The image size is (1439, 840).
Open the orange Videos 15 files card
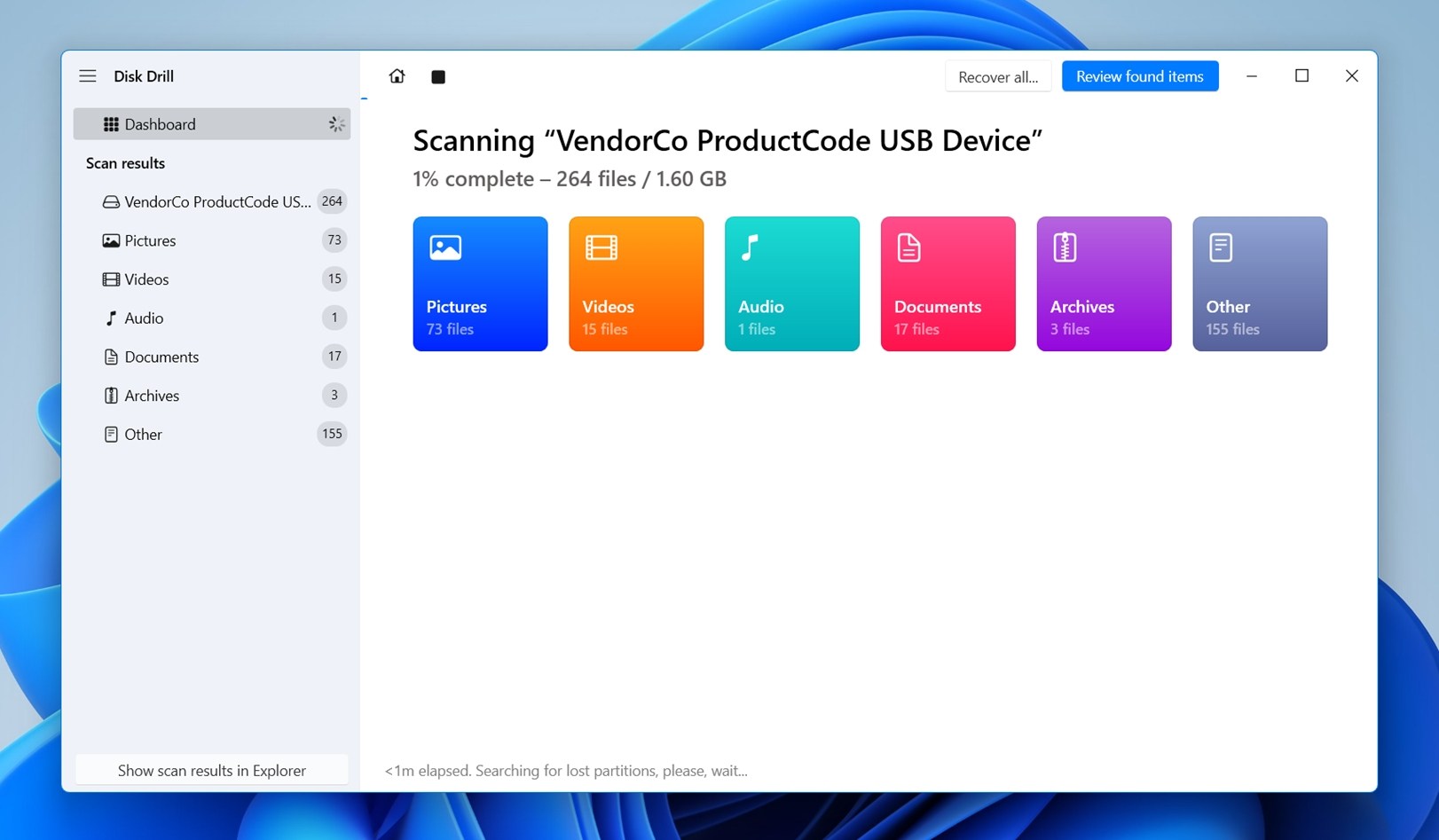636,284
